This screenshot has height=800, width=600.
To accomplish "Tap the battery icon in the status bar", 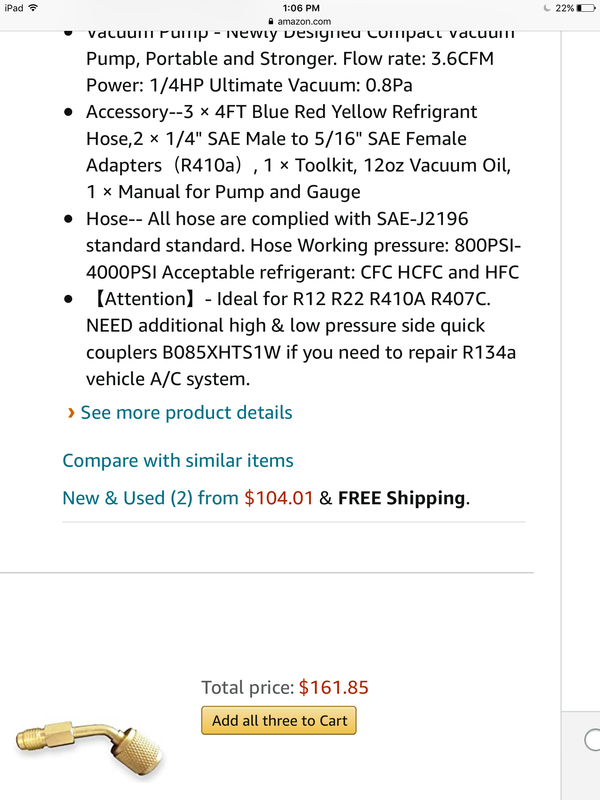I will tap(584, 7).
